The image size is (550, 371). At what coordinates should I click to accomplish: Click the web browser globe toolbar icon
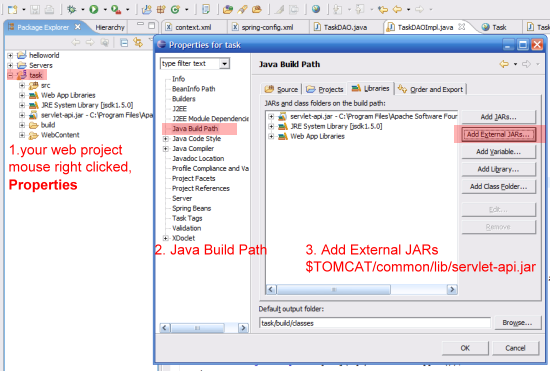pyautogui.click(x=316, y=9)
